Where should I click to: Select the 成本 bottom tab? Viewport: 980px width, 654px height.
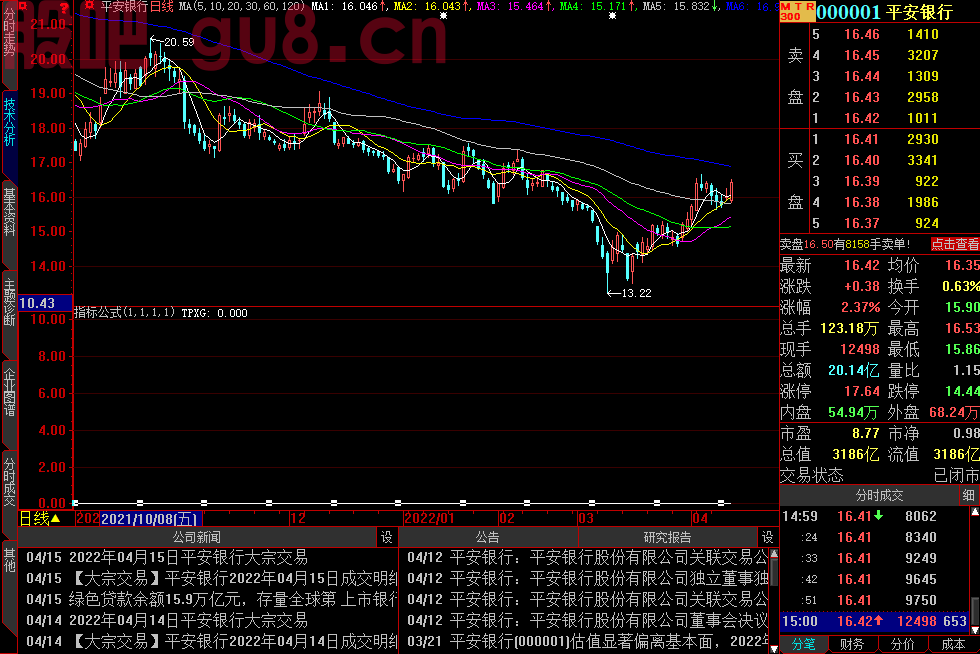(x=952, y=645)
